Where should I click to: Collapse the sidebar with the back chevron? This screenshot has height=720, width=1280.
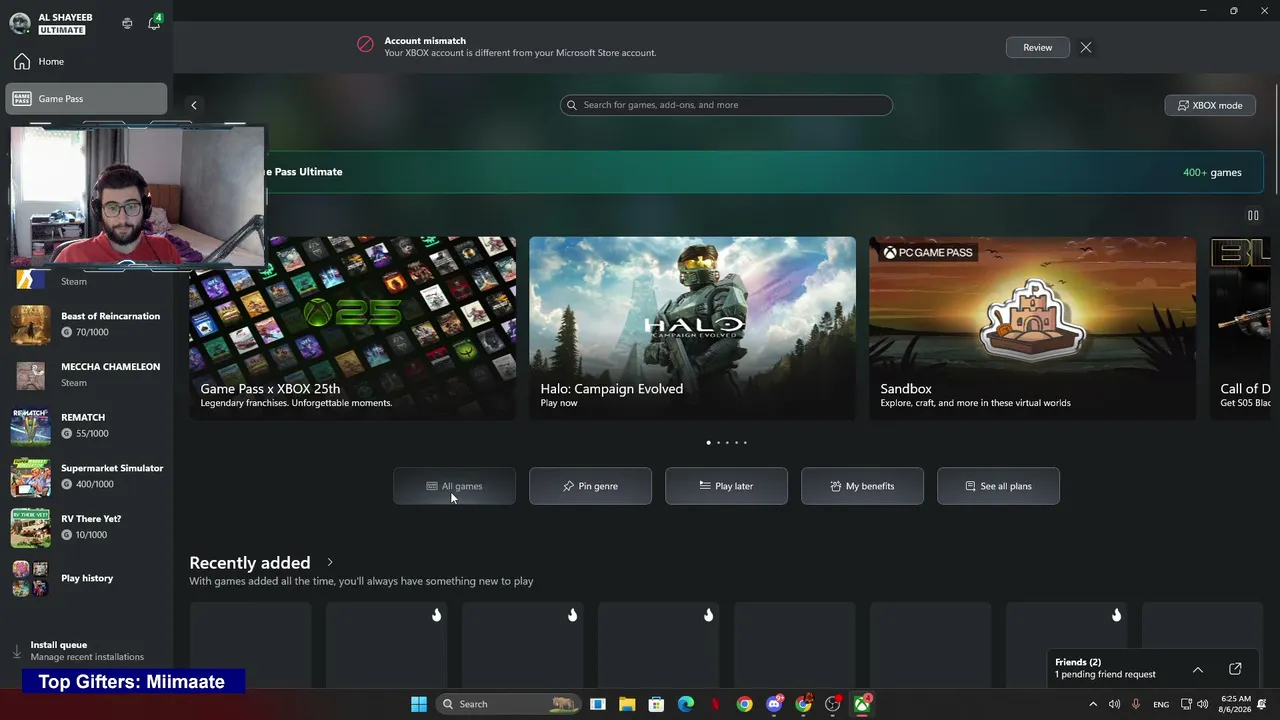[194, 105]
